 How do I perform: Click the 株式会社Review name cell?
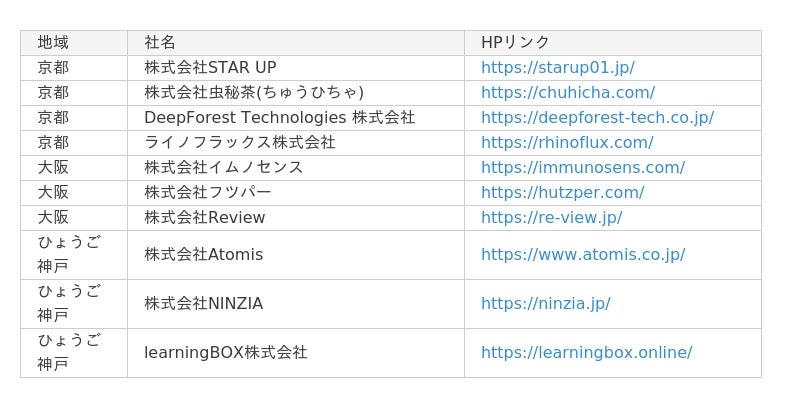click(x=296, y=218)
